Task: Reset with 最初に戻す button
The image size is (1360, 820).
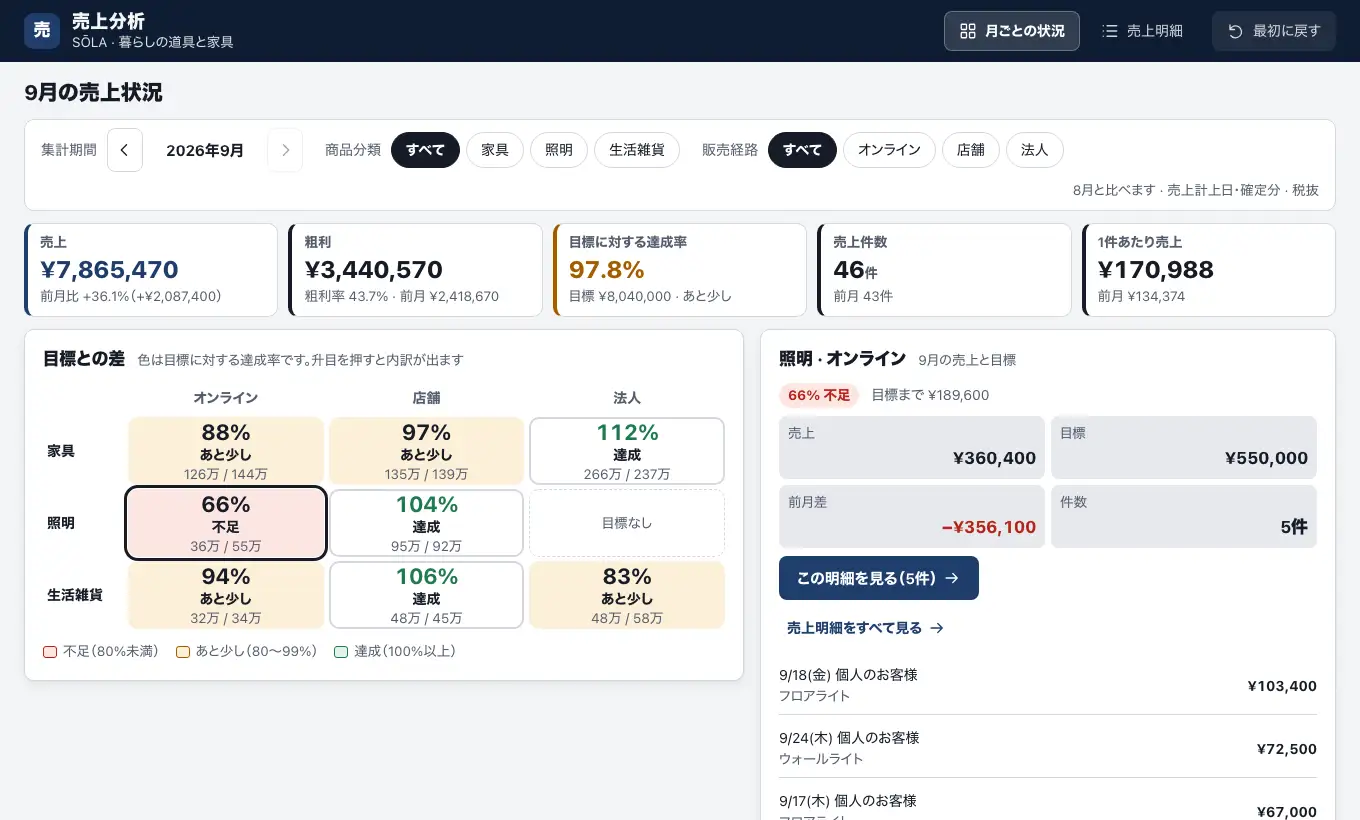Action: 1274,31
